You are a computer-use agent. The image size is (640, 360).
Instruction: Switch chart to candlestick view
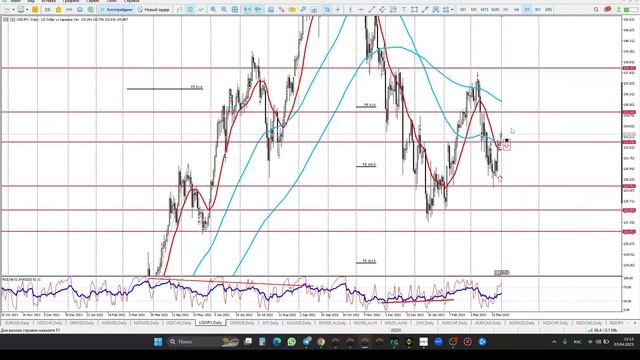190,9
